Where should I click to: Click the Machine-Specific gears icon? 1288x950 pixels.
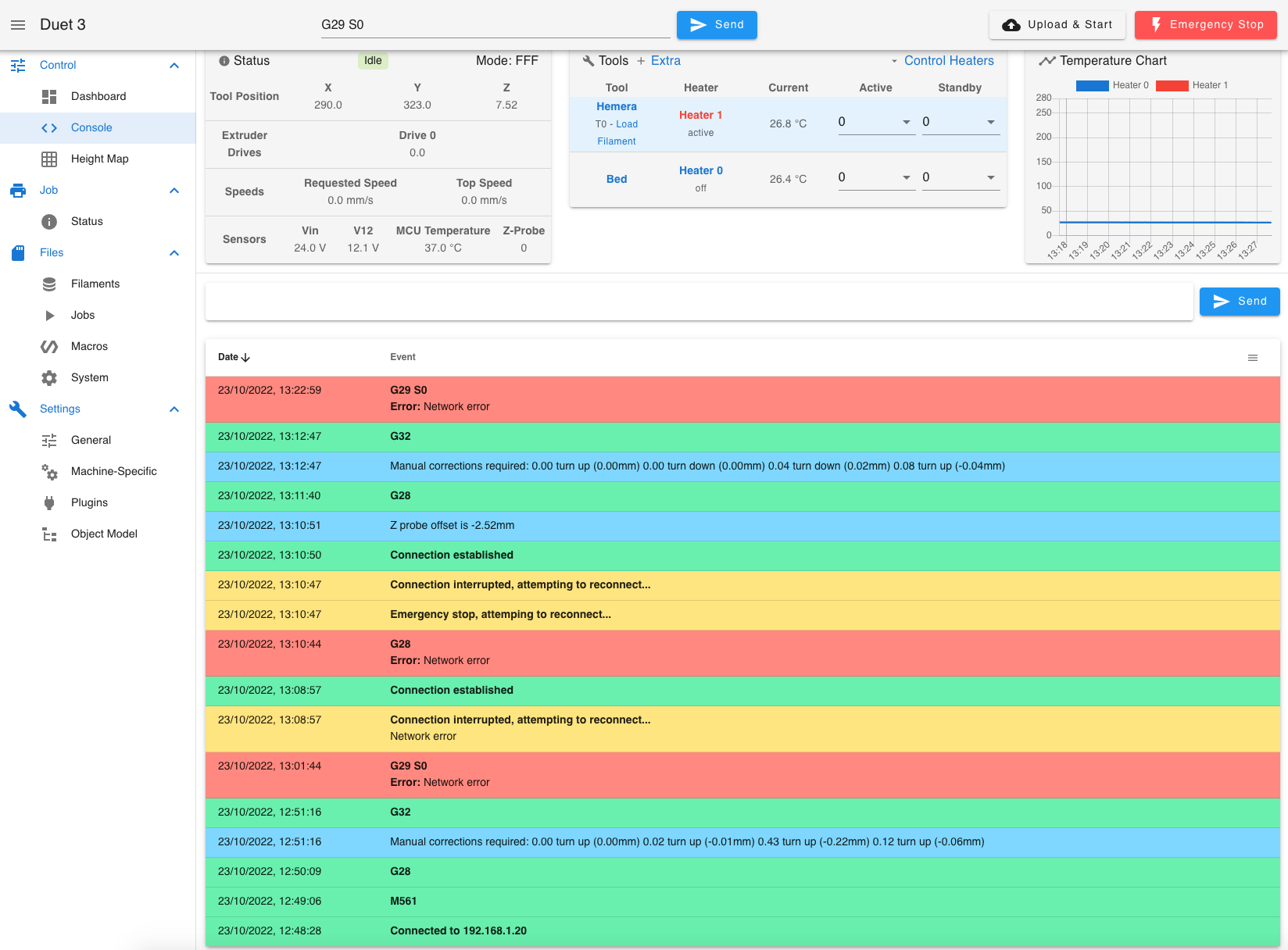[x=49, y=472]
